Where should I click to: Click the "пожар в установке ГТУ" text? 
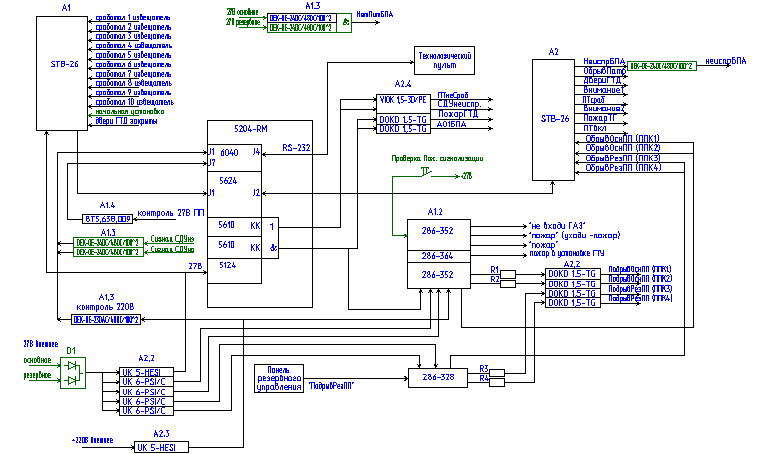coord(566,253)
